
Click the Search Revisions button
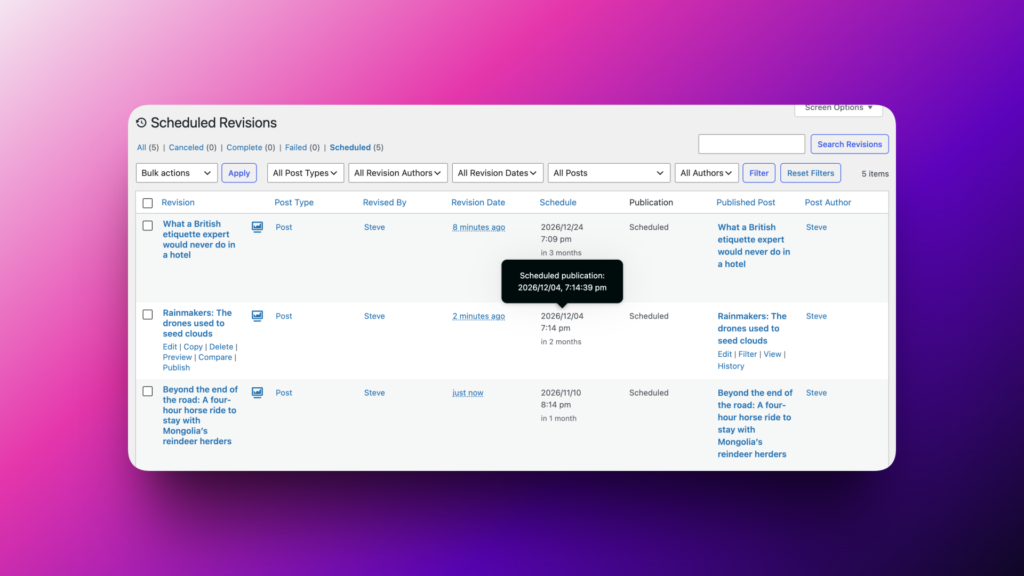click(x=850, y=144)
